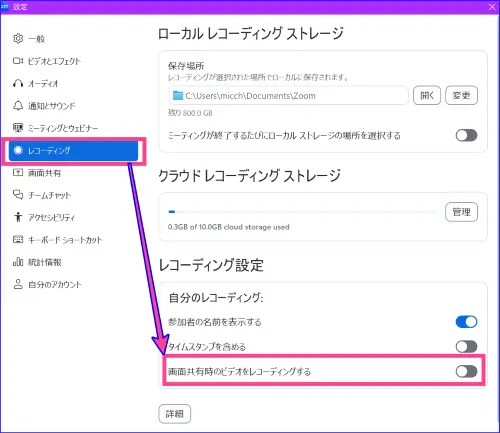
Task: Click 変更 to change save location
Action: coord(461,95)
